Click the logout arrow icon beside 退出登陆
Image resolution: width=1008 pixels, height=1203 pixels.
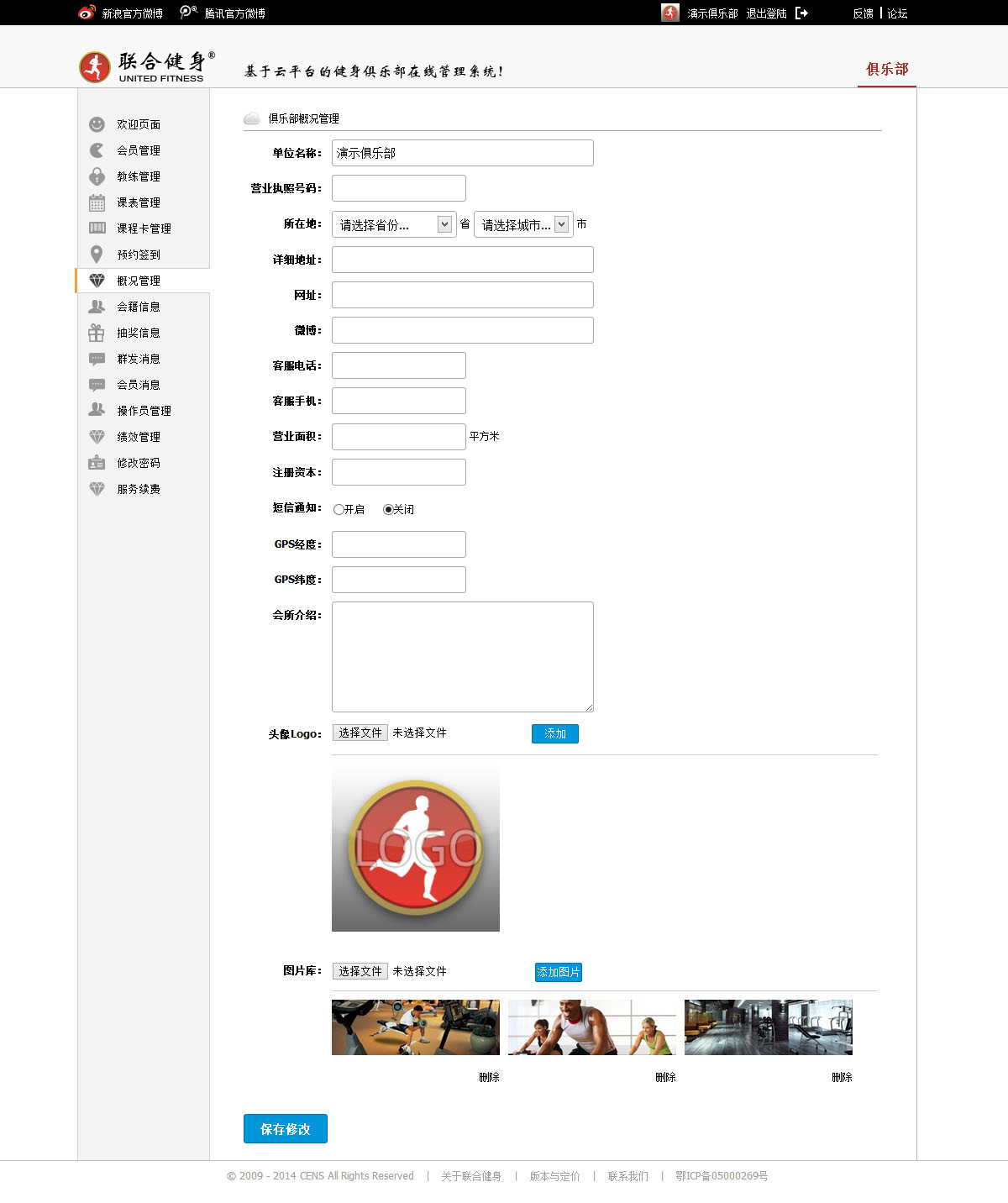801,13
